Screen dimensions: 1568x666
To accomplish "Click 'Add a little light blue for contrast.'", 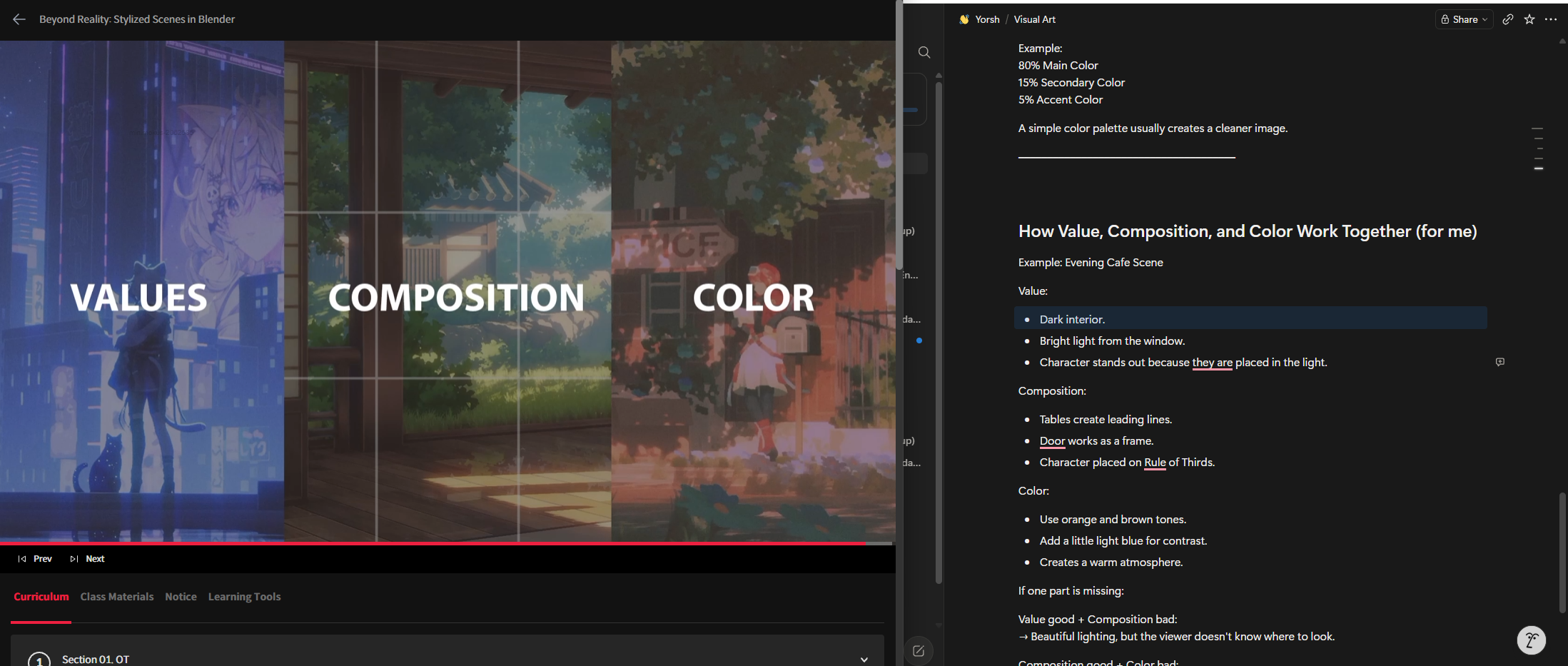I will pyautogui.click(x=1123, y=541).
